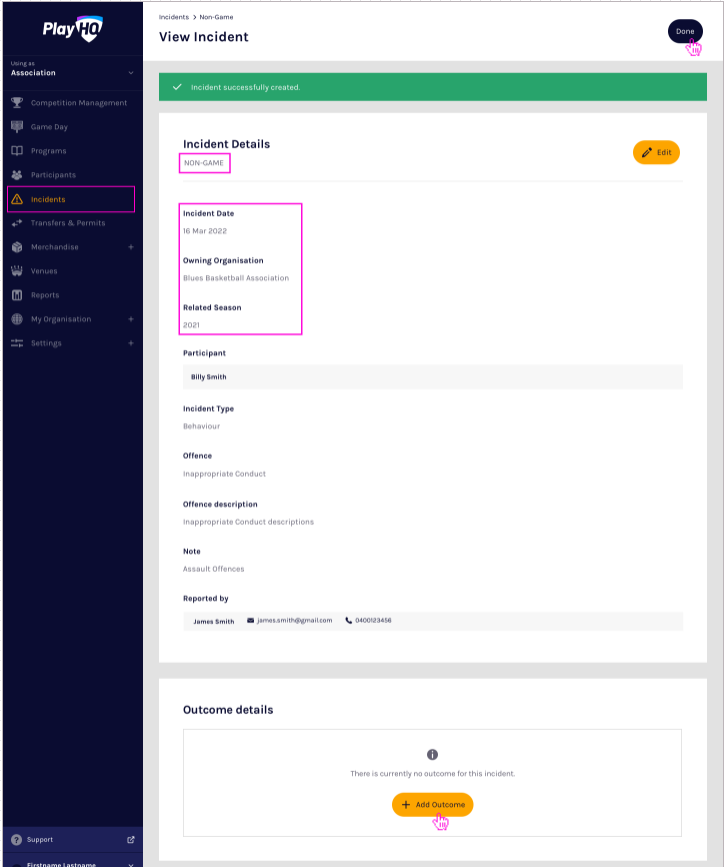Click the Venues stadium icon
The width and height of the screenshot is (727, 867).
pos(17,271)
